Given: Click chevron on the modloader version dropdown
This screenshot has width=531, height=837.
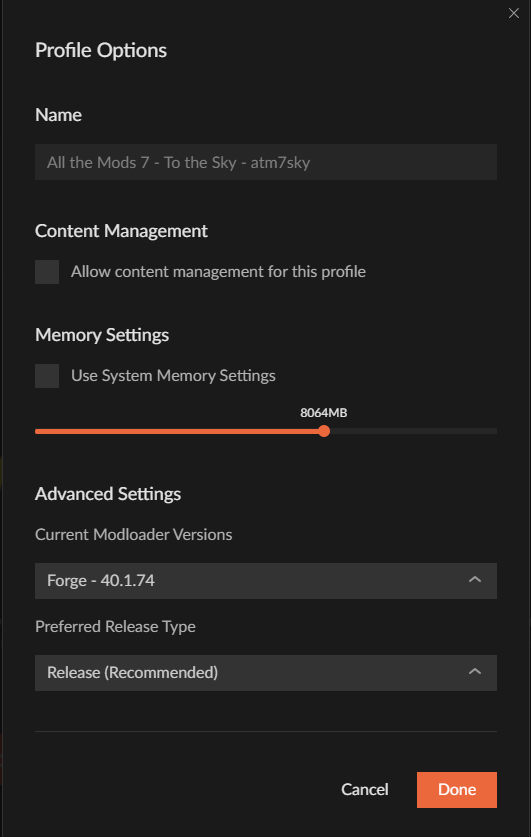Looking at the screenshot, I should coord(474,580).
